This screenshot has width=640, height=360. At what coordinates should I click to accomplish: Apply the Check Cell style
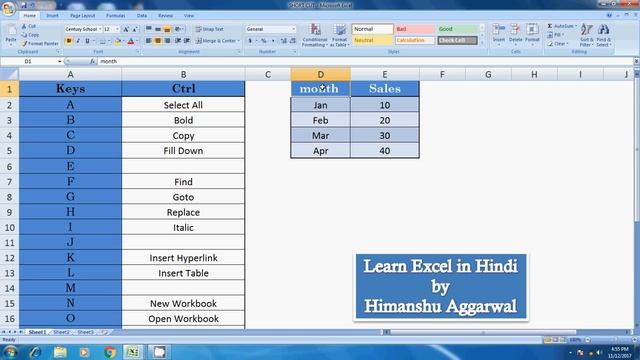457,40
